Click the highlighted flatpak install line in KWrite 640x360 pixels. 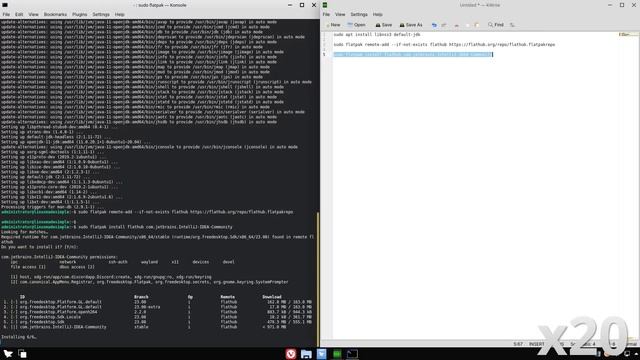413,54
